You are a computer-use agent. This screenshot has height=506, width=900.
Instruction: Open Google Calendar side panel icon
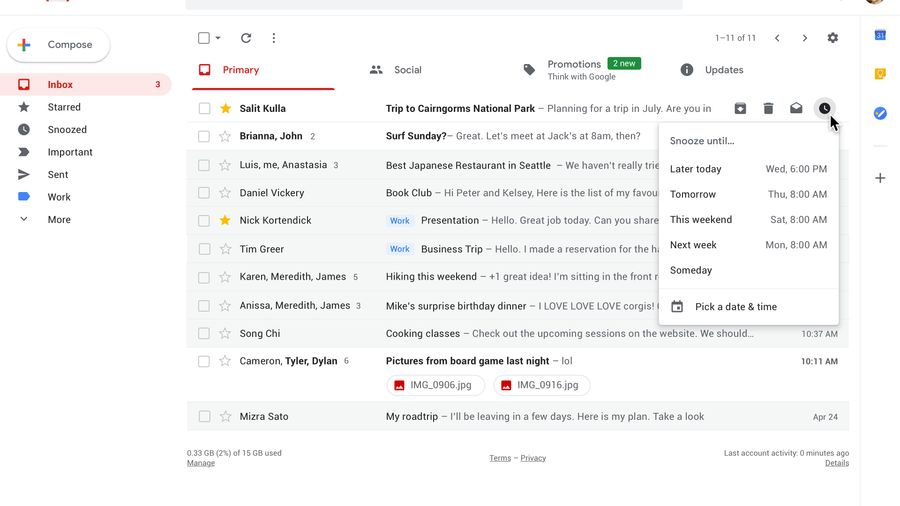pyautogui.click(x=880, y=36)
